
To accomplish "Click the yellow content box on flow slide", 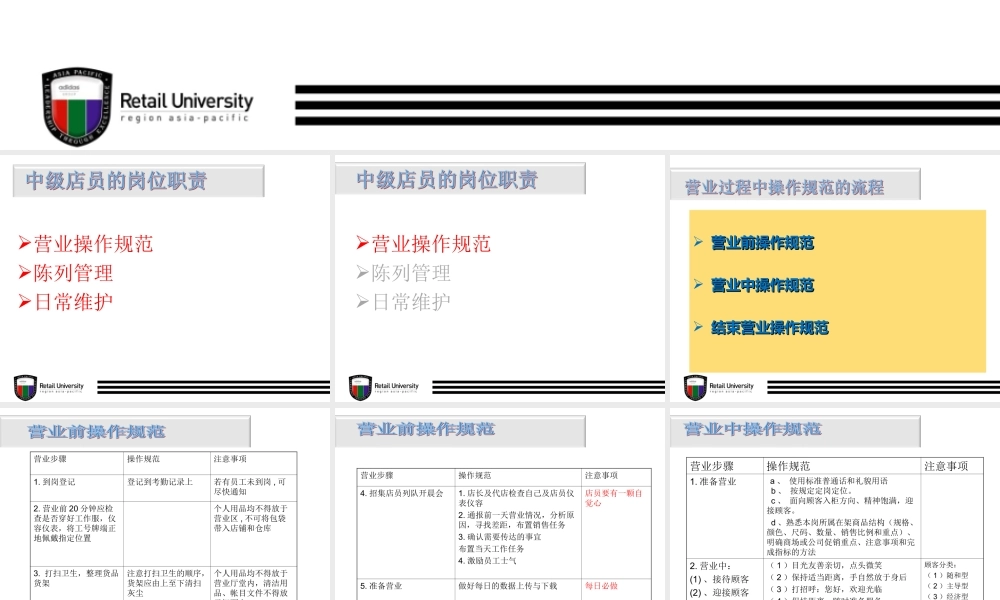I will point(837,291).
